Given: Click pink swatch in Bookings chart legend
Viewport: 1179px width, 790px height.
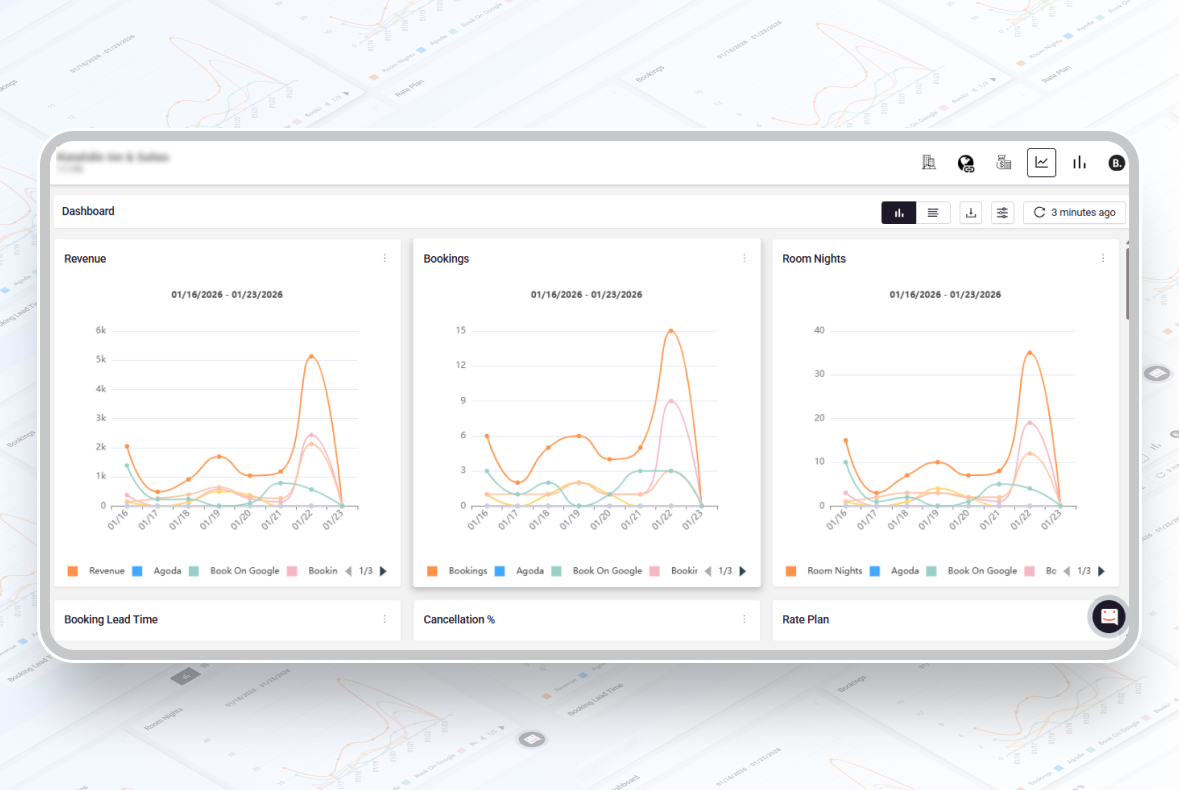Looking at the screenshot, I should (x=654, y=571).
